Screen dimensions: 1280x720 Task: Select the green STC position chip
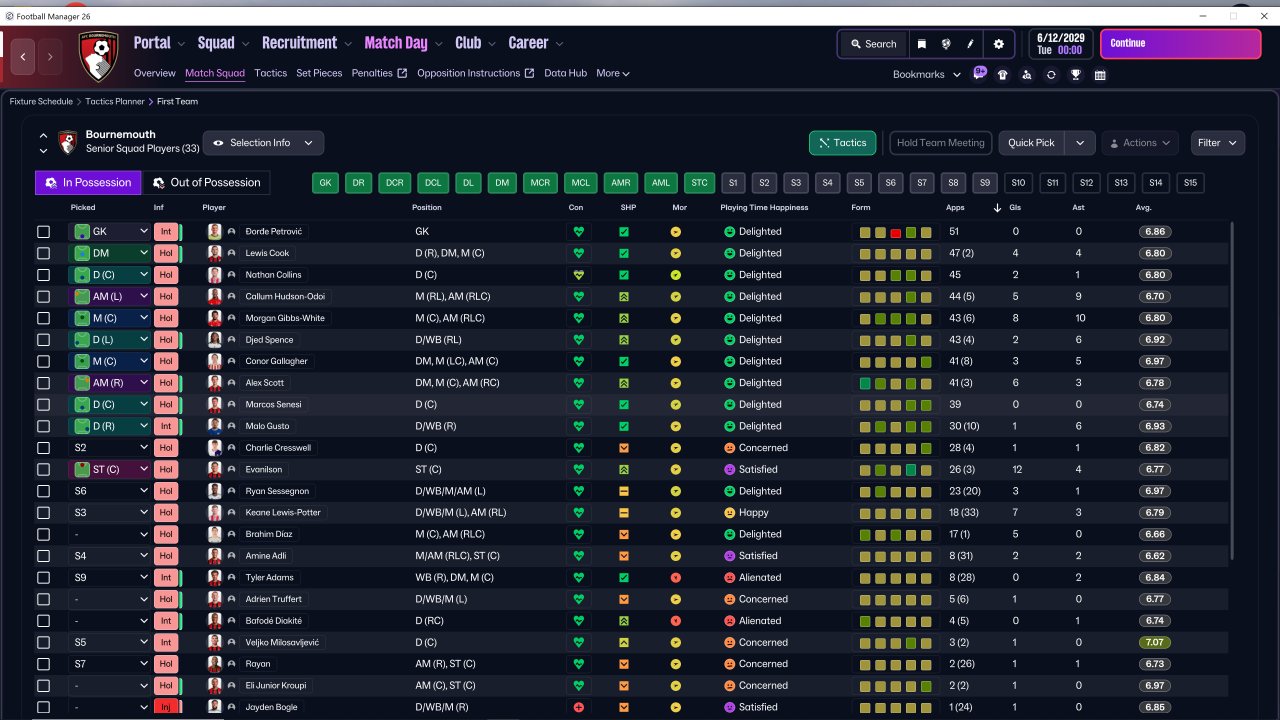(699, 183)
